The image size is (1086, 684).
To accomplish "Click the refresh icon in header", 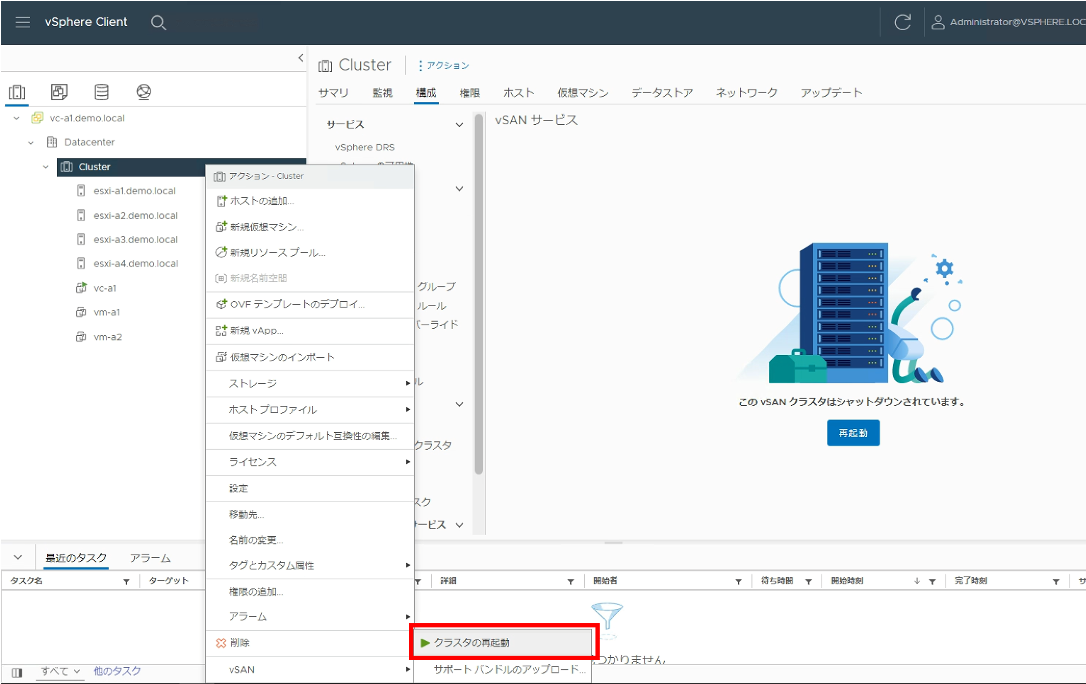I will point(902,22).
